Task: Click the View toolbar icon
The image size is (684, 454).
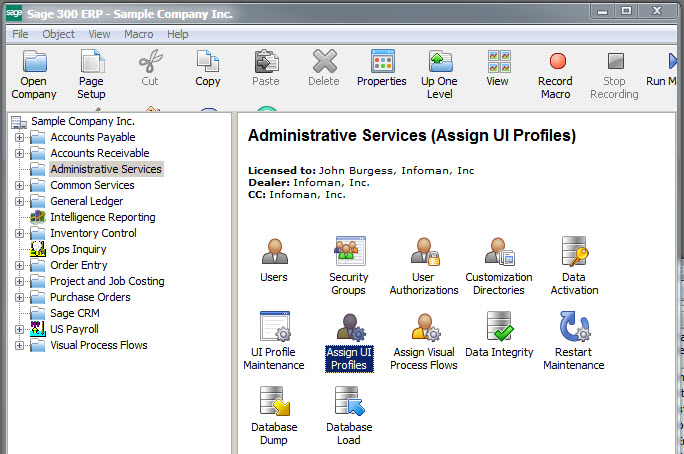Action: (x=498, y=68)
